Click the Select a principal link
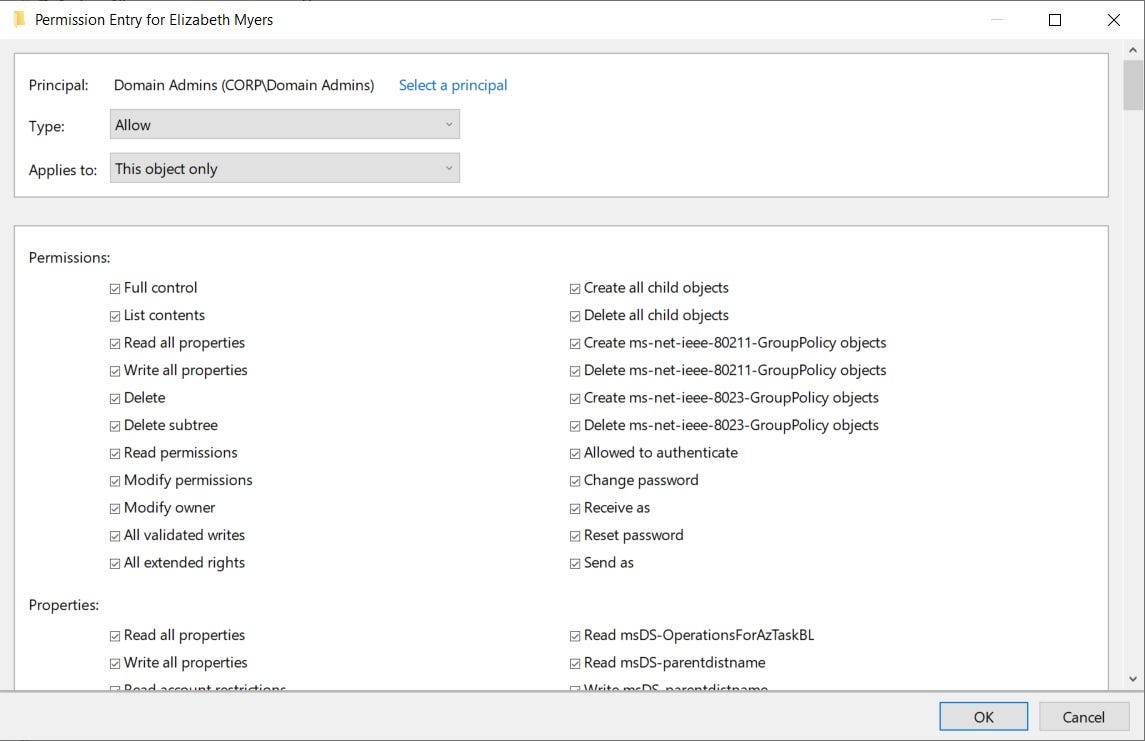 point(453,85)
